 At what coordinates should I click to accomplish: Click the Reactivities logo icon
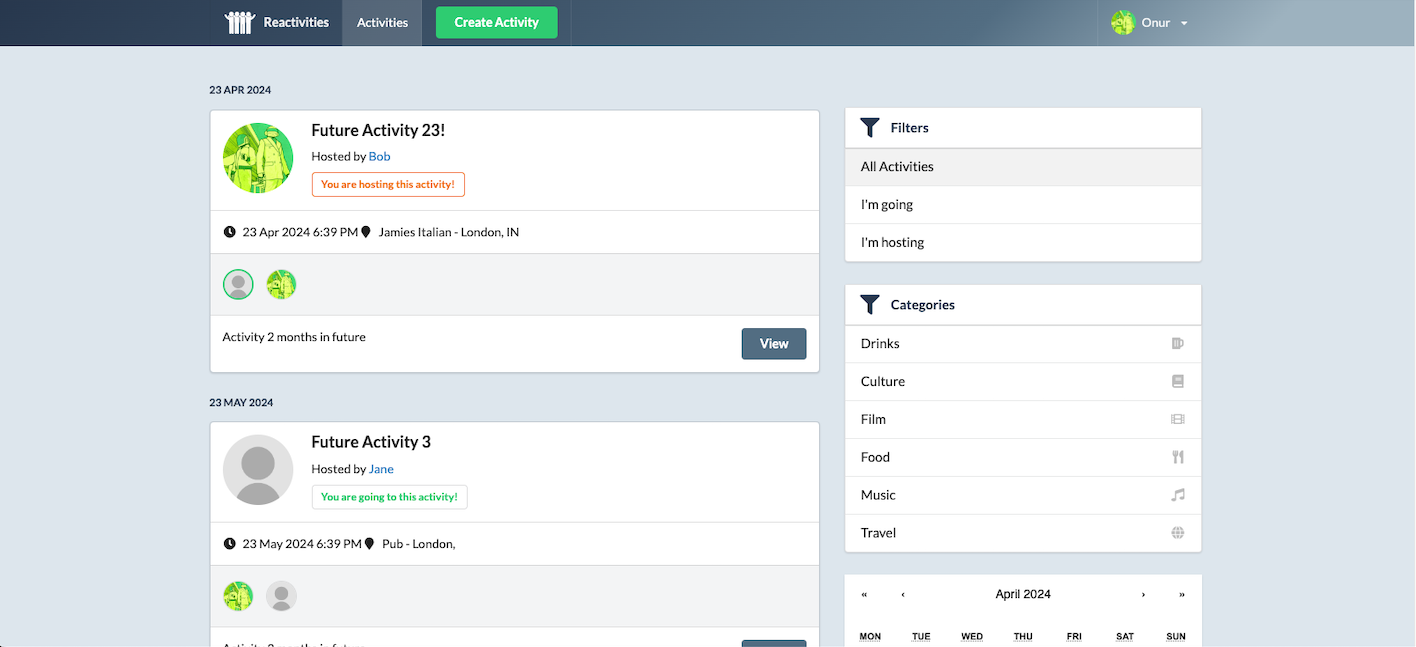[240, 22]
